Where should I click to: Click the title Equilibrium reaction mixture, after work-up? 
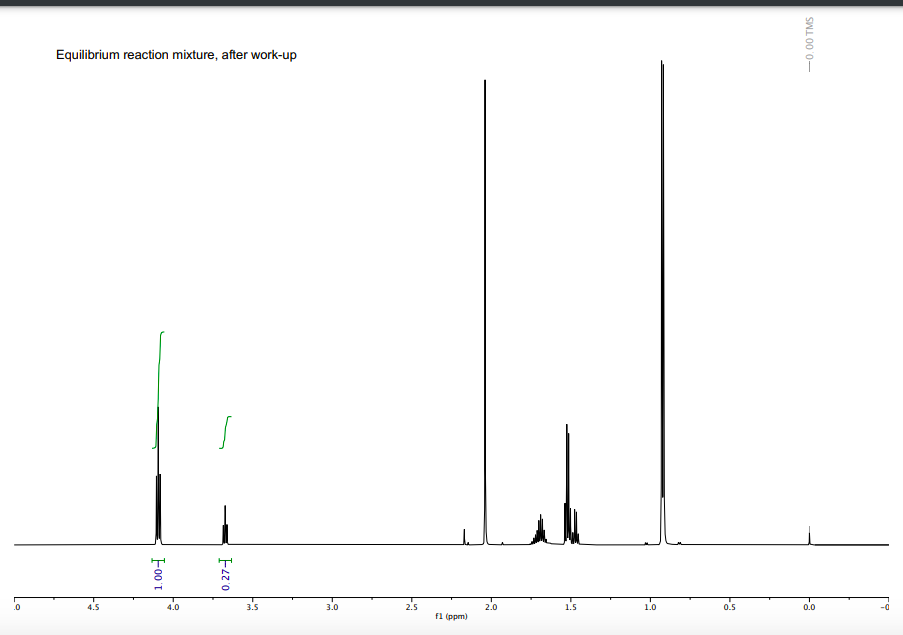pos(173,55)
